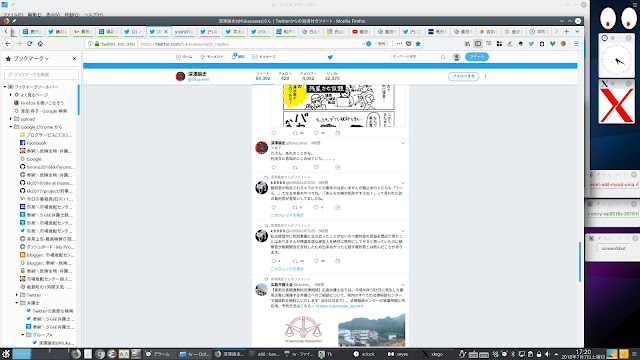
Task: Collapse the 弁護士 bookmark folder
Action: click(x=17, y=303)
